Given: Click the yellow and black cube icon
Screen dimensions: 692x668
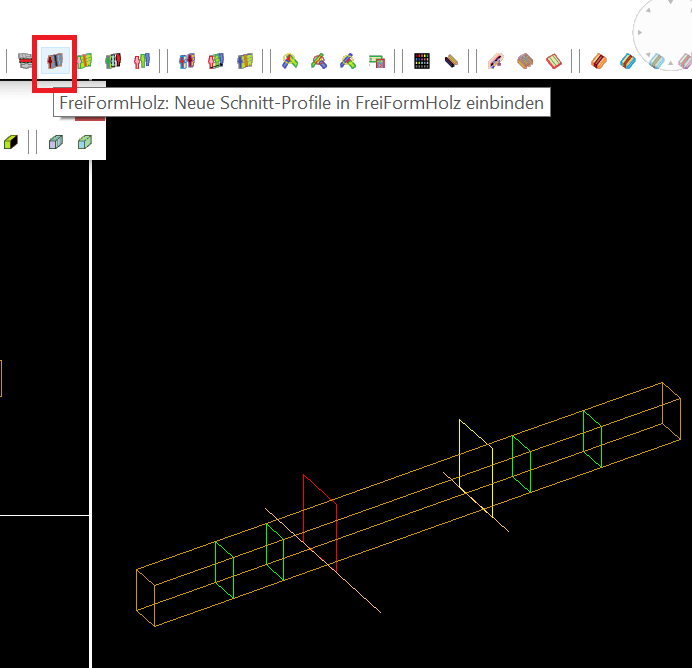Looking at the screenshot, I should [11, 142].
